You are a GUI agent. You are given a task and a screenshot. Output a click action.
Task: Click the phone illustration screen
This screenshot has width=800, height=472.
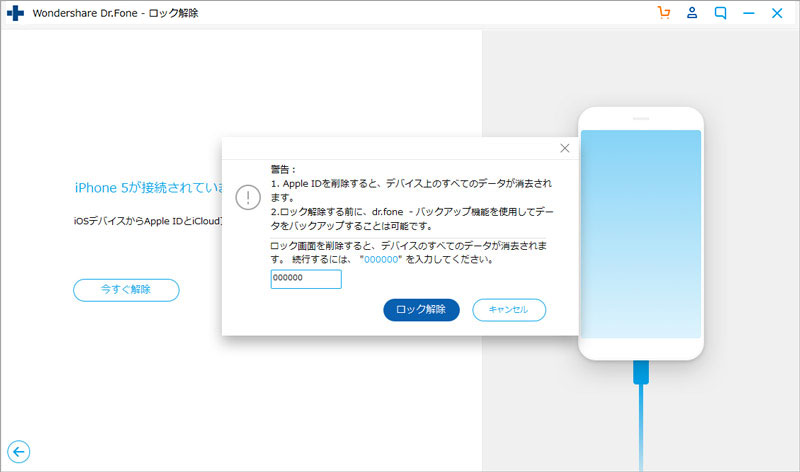[641, 234]
